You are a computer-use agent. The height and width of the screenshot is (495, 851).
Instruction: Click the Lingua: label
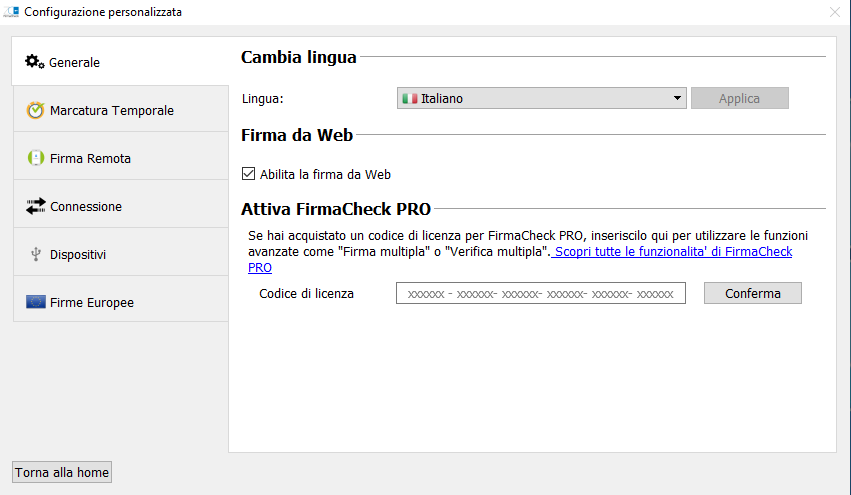[x=263, y=99]
